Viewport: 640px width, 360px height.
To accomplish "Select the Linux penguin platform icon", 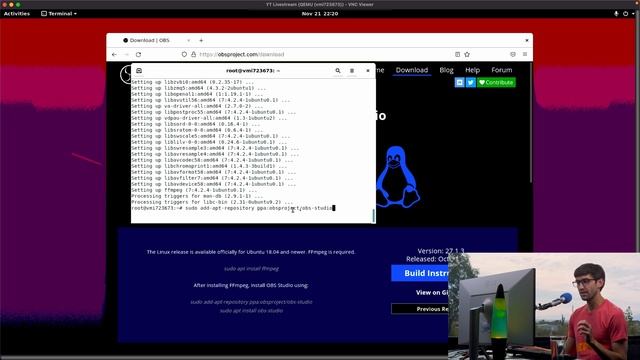I will tap(397, 176).
